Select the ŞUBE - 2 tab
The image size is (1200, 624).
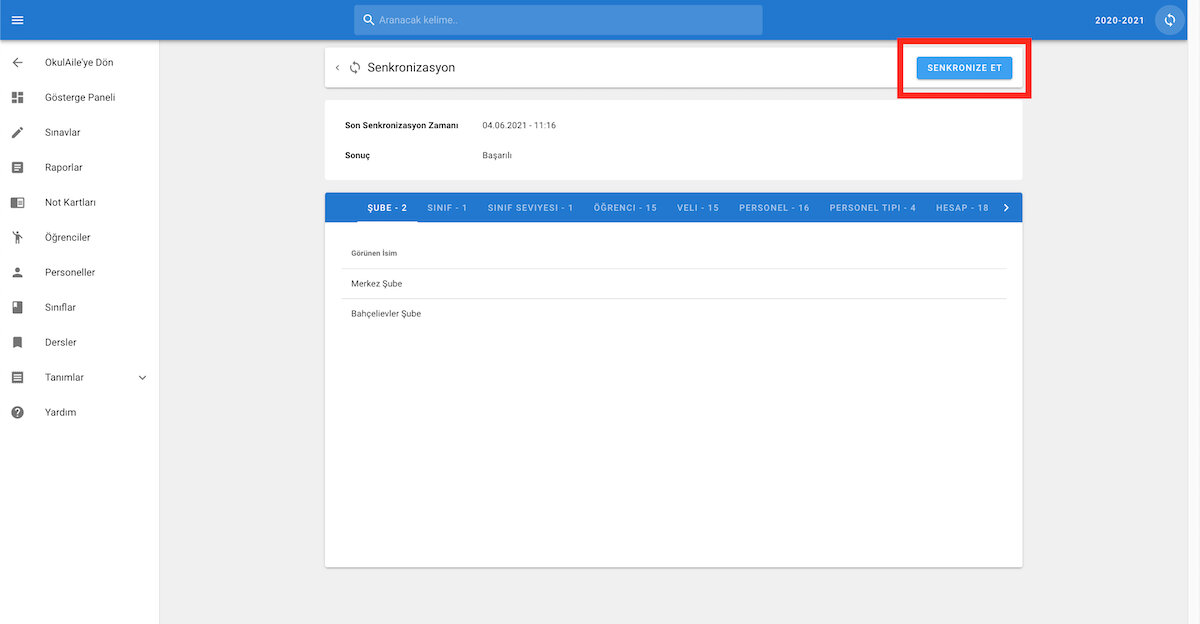pos(387,208)
